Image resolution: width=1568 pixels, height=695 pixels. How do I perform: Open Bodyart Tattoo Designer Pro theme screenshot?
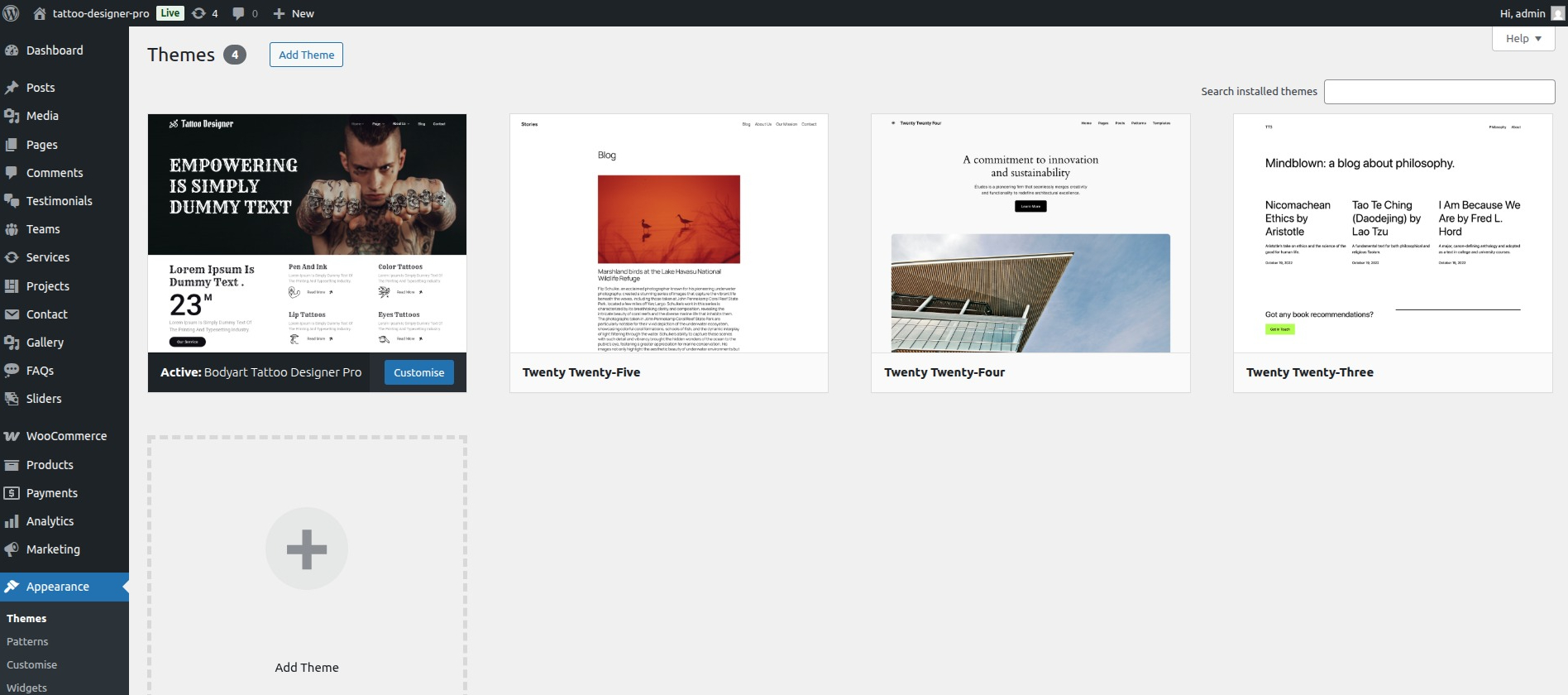[x=307, y=233]
